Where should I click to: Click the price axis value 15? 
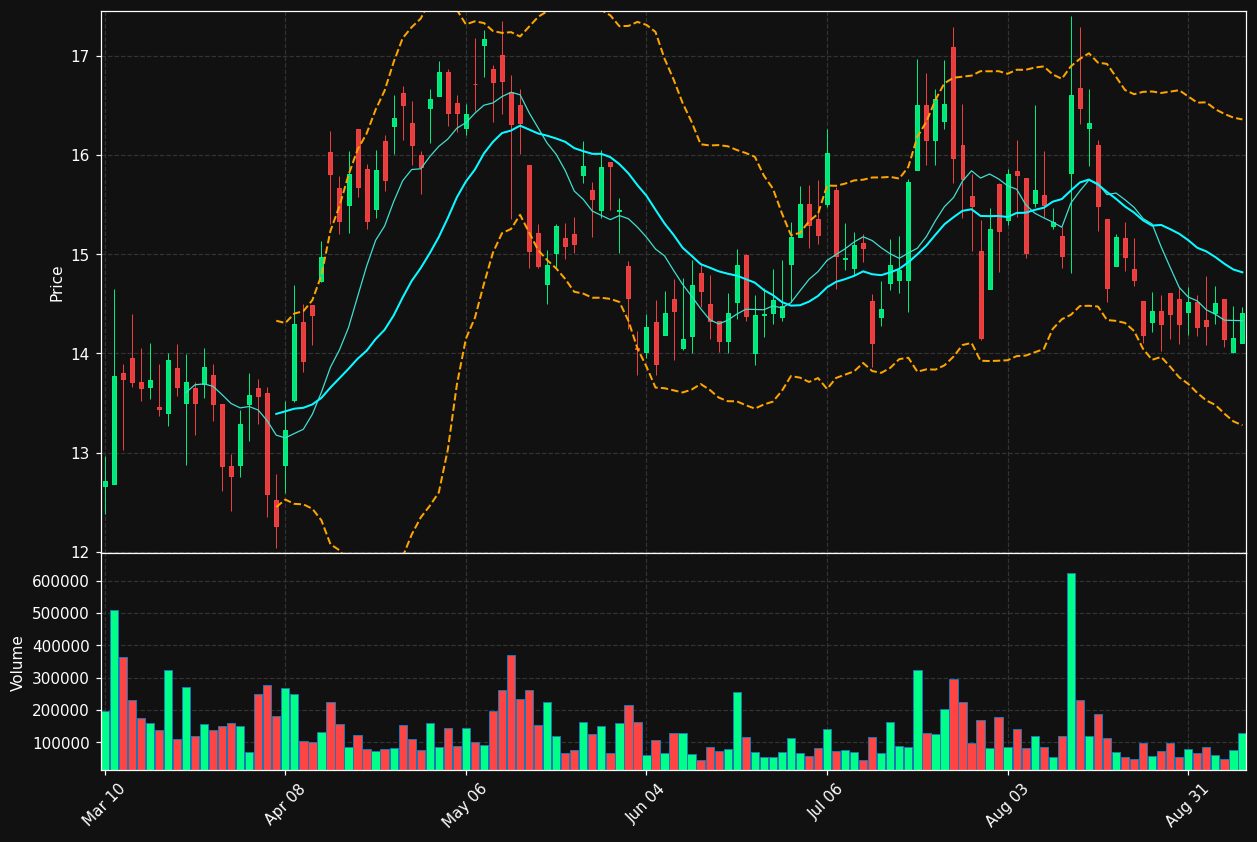[79, 255]
